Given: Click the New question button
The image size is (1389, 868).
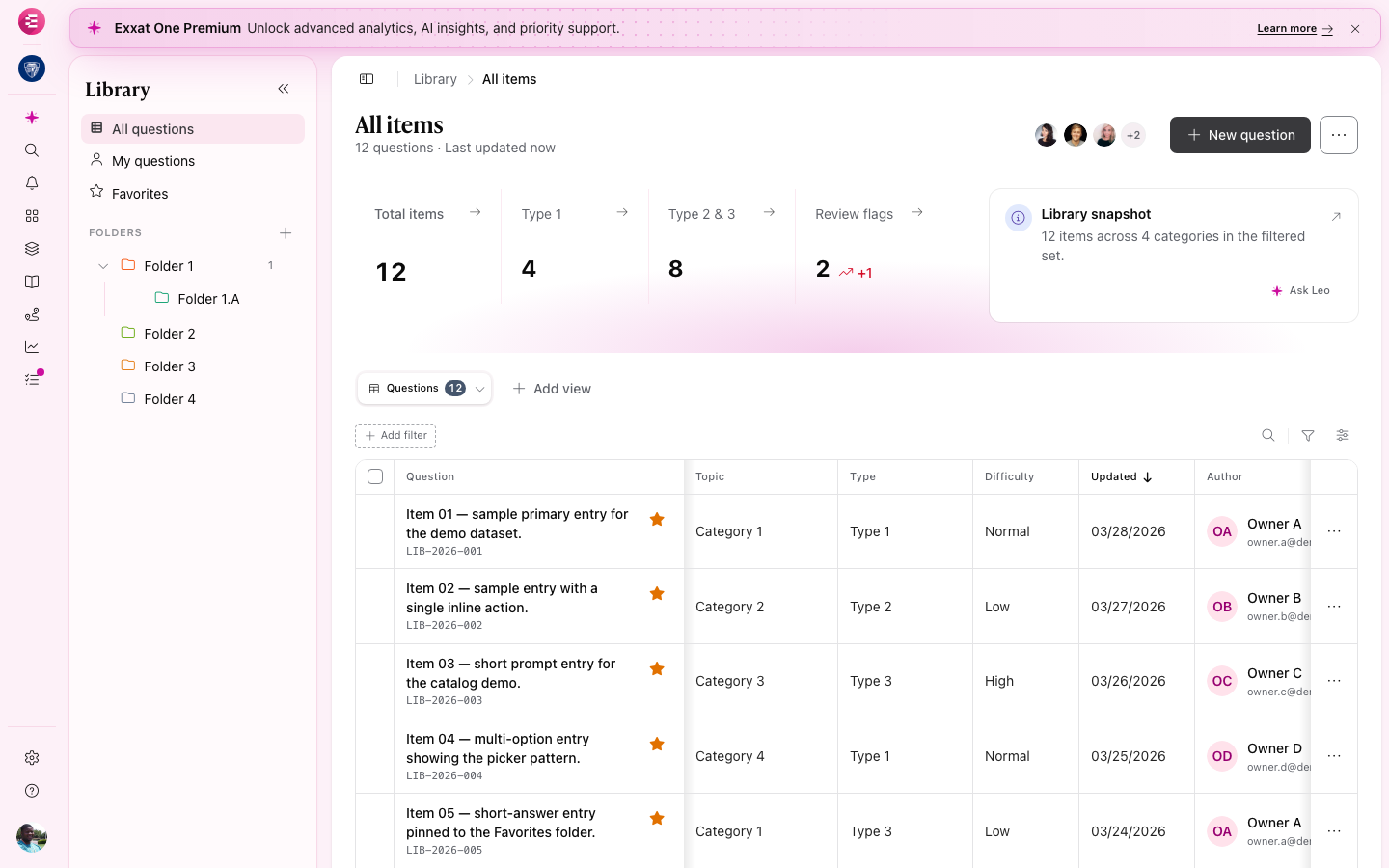Looking at the screenshot, I should pyautogui.click(x=1240, y=135).
